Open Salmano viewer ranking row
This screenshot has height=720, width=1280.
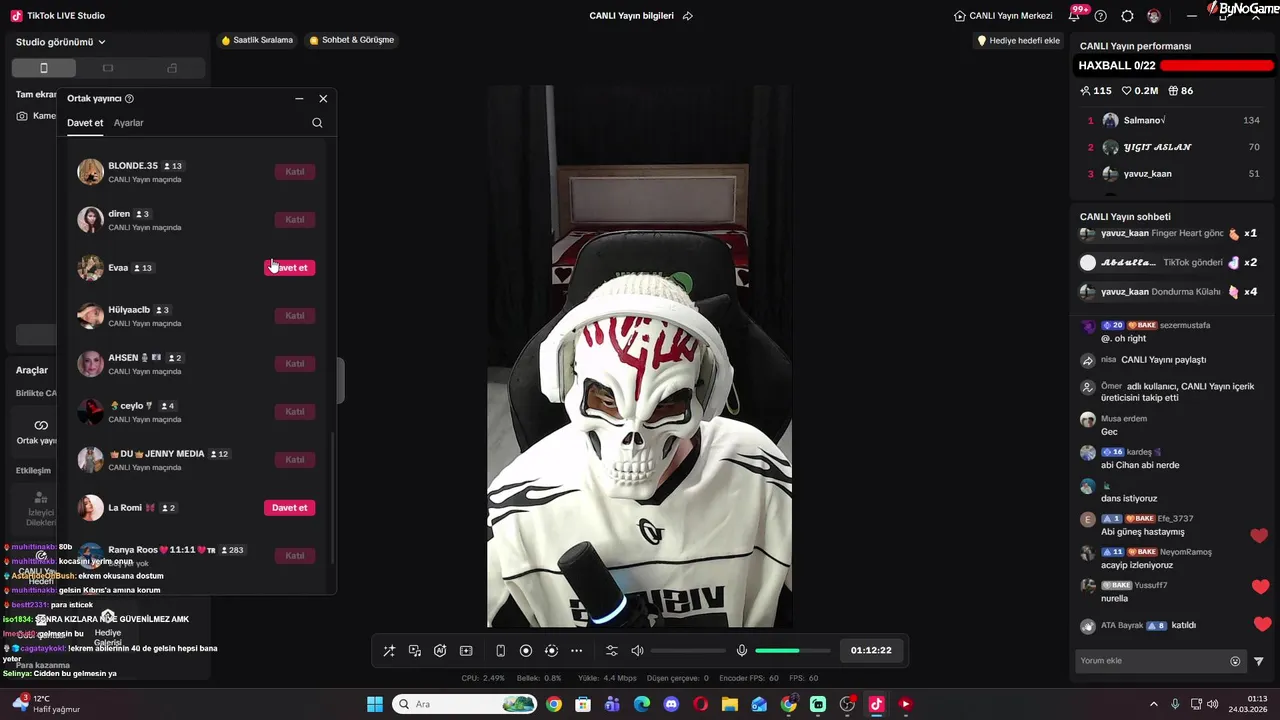pyautogui.click(x=1173, y=120)
